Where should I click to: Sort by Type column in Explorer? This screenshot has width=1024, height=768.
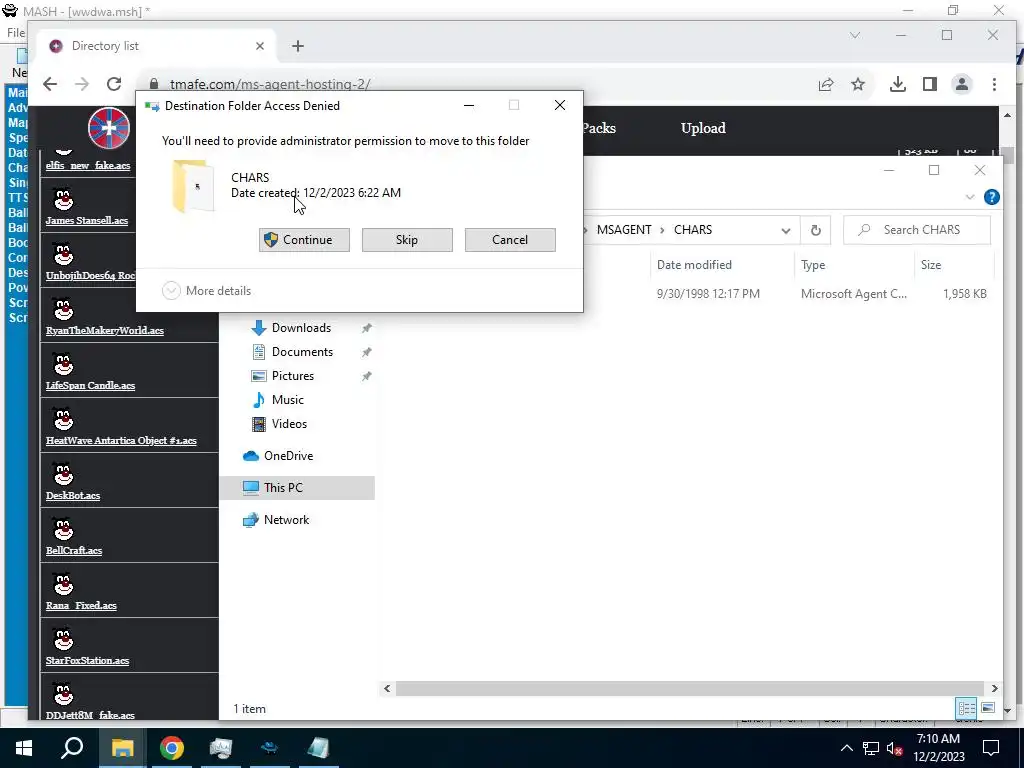click(x=813, y=264)
